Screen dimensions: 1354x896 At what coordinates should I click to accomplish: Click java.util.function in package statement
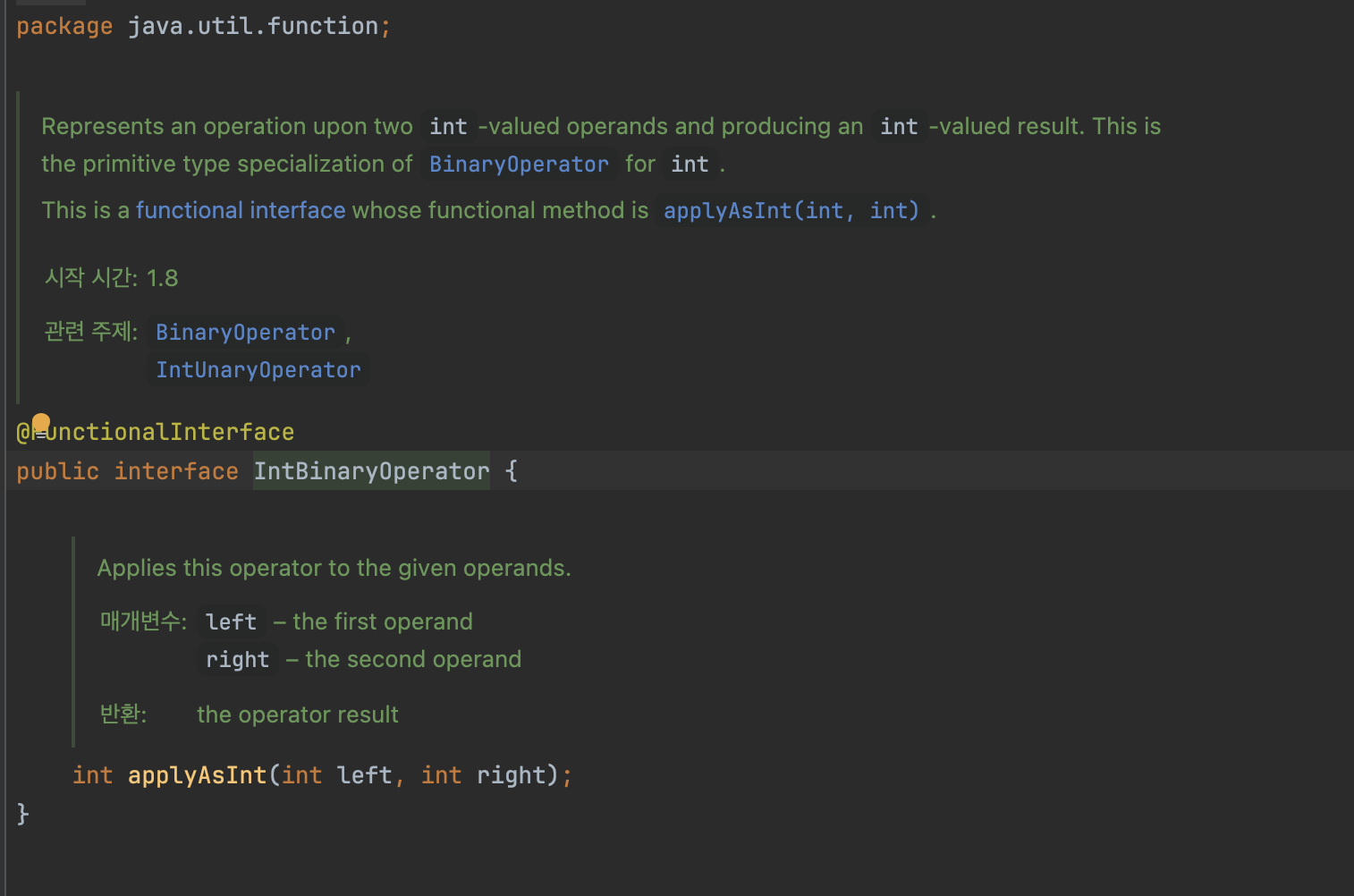tap(253, 27)
